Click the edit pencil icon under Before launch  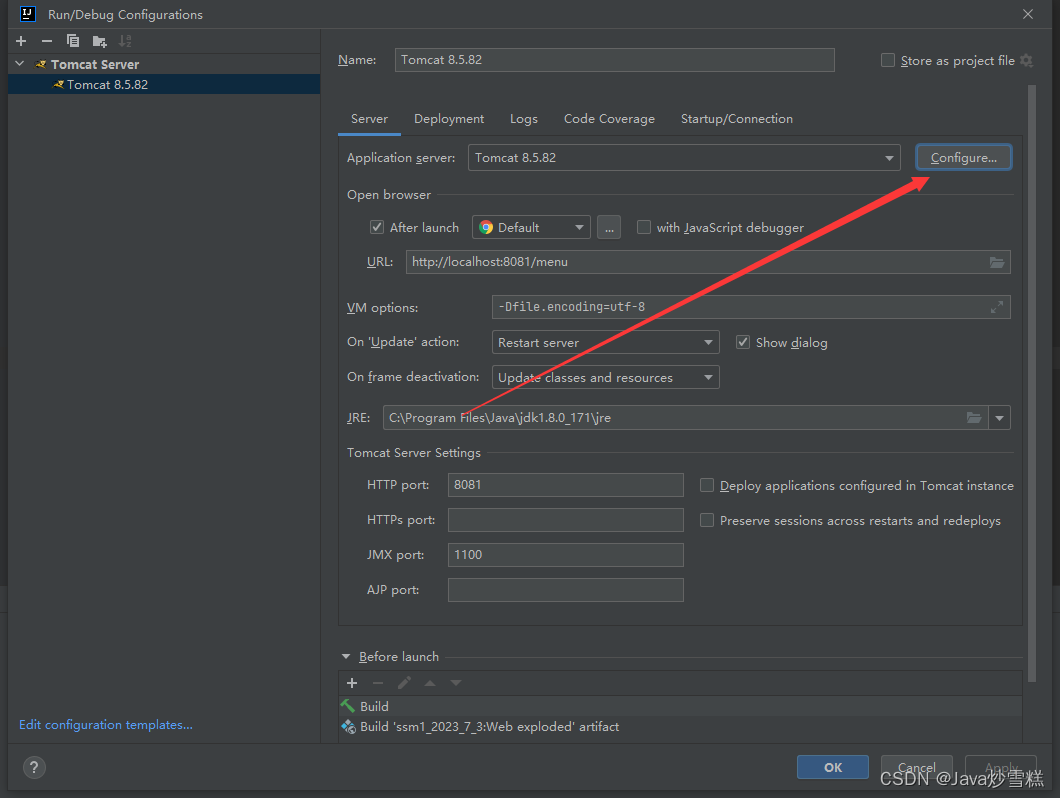[x=404, y=683]
